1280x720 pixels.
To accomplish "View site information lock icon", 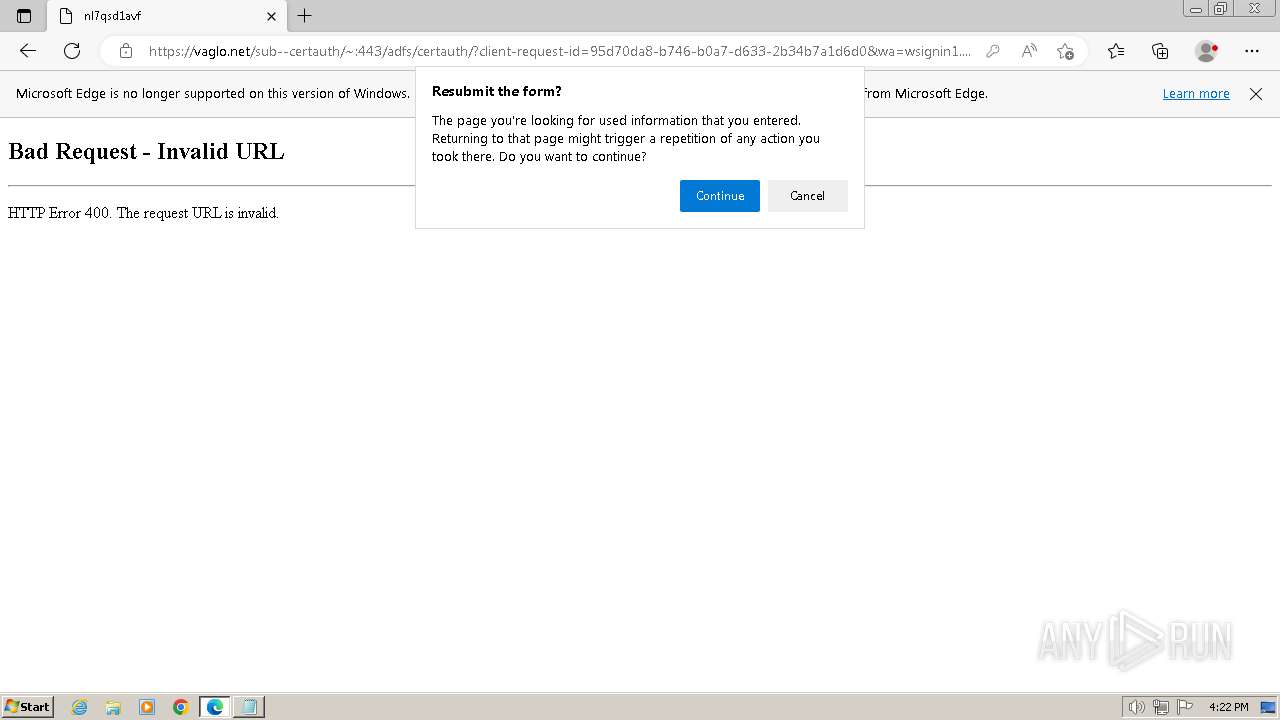I will point(125,51).
